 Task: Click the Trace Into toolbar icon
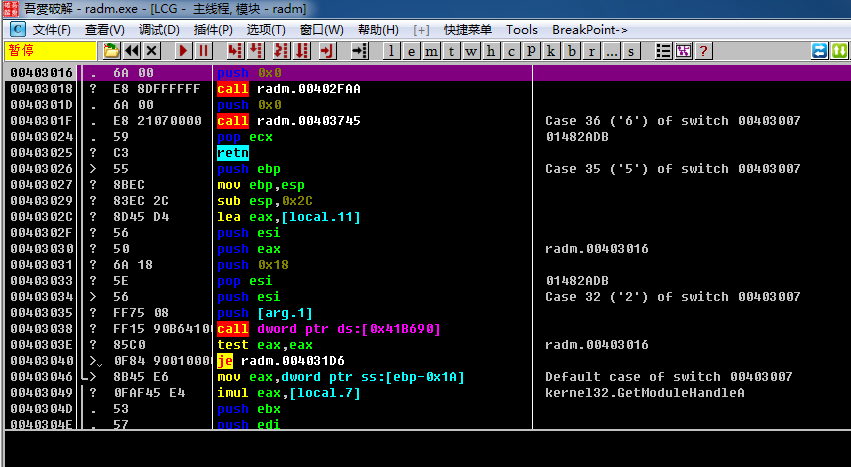coord(281,51)
